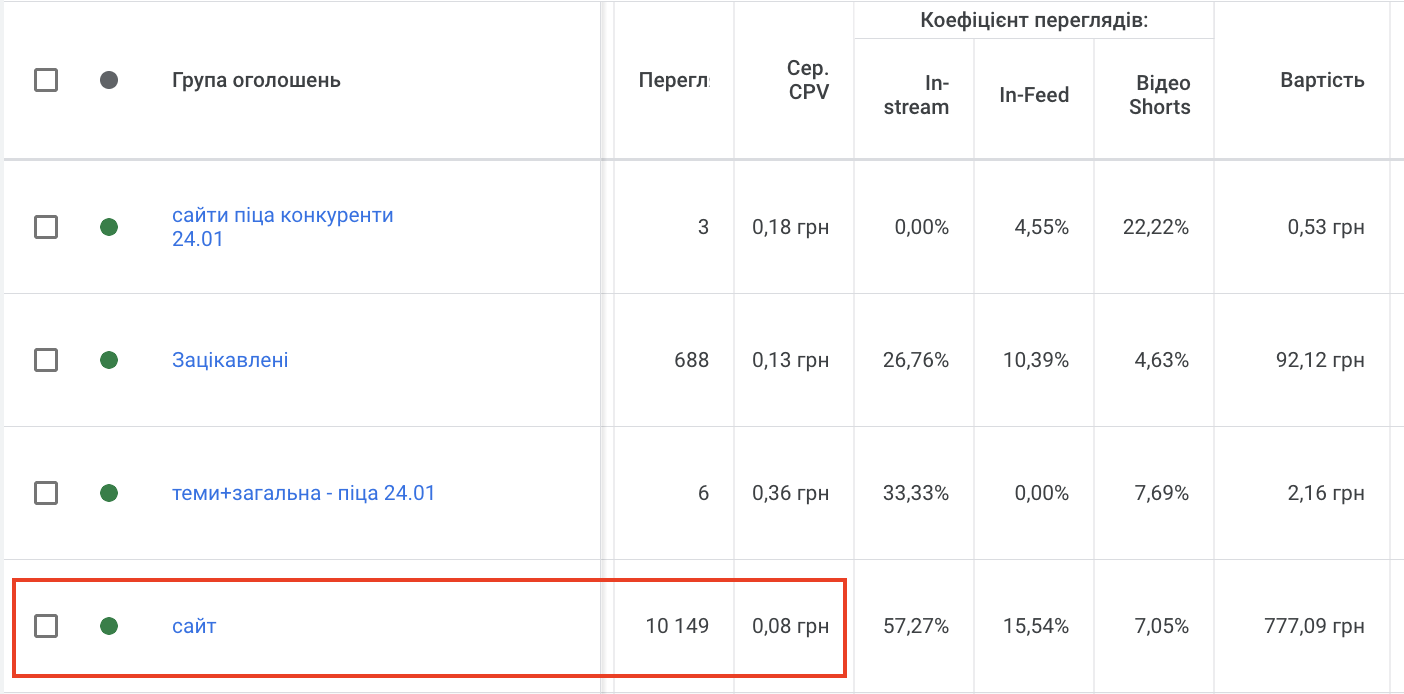Go to 'теми+загальна - піца 24.01' group
Screen dimensions: 1404x694
tap(303, 493)
